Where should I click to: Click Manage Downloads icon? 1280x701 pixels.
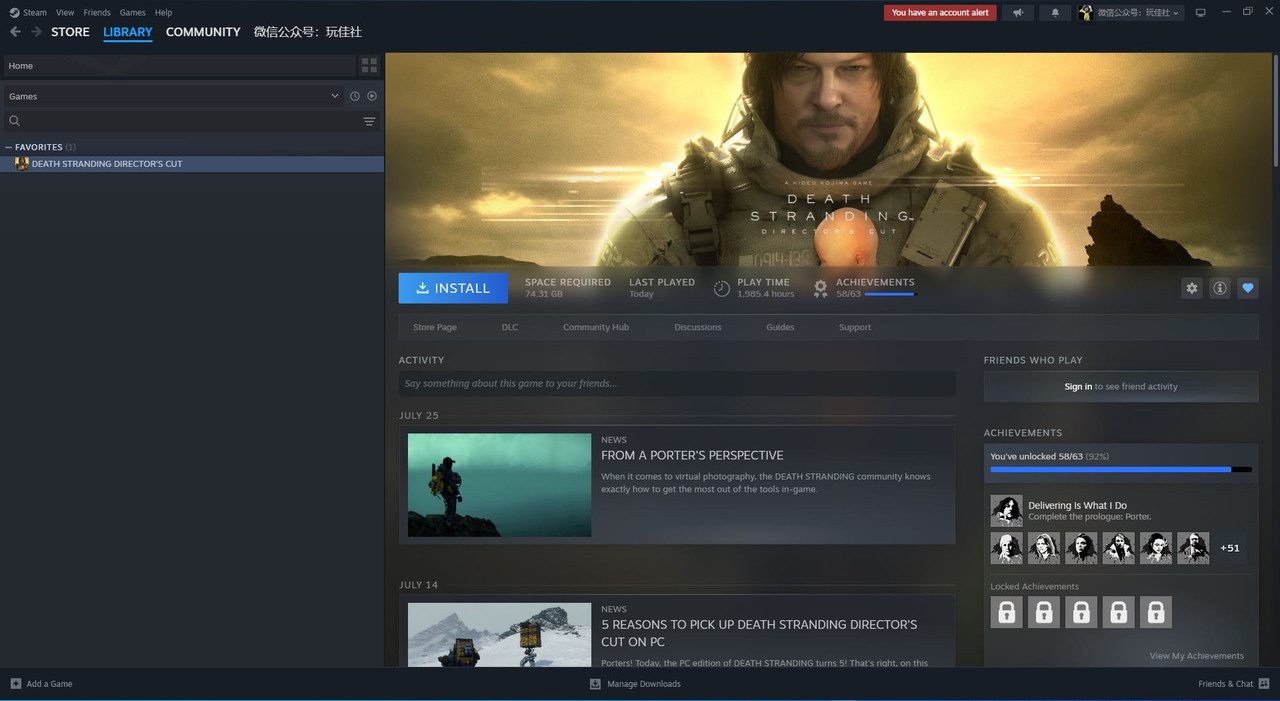tap(595, 684)
